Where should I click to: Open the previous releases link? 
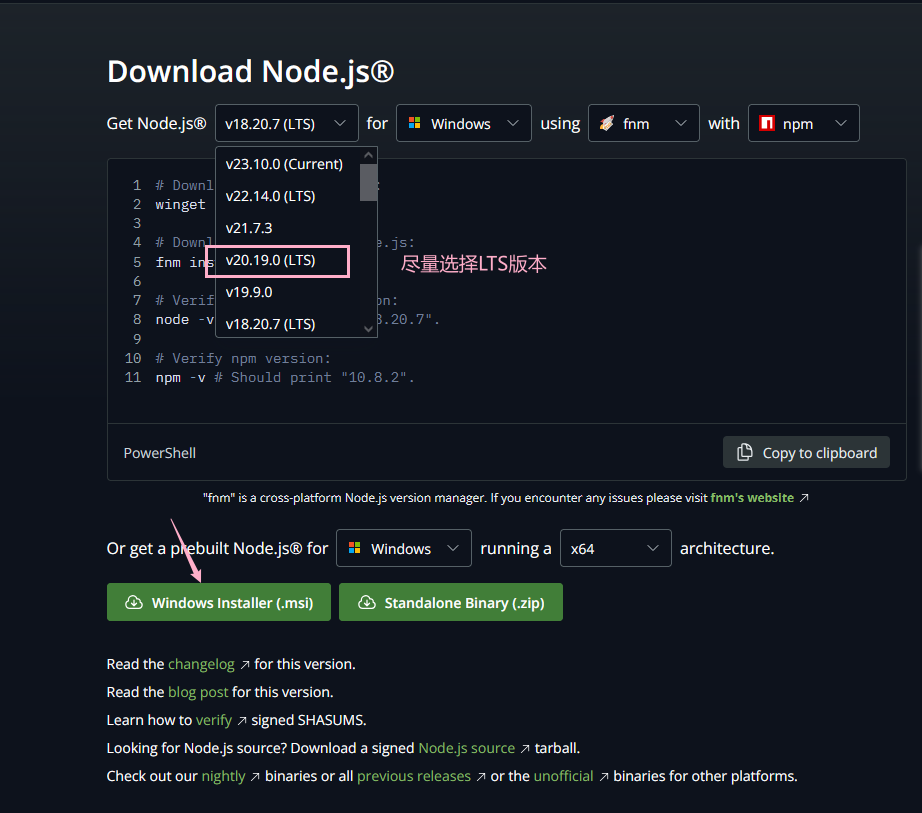pyautogui.click(x=414, y=777)
